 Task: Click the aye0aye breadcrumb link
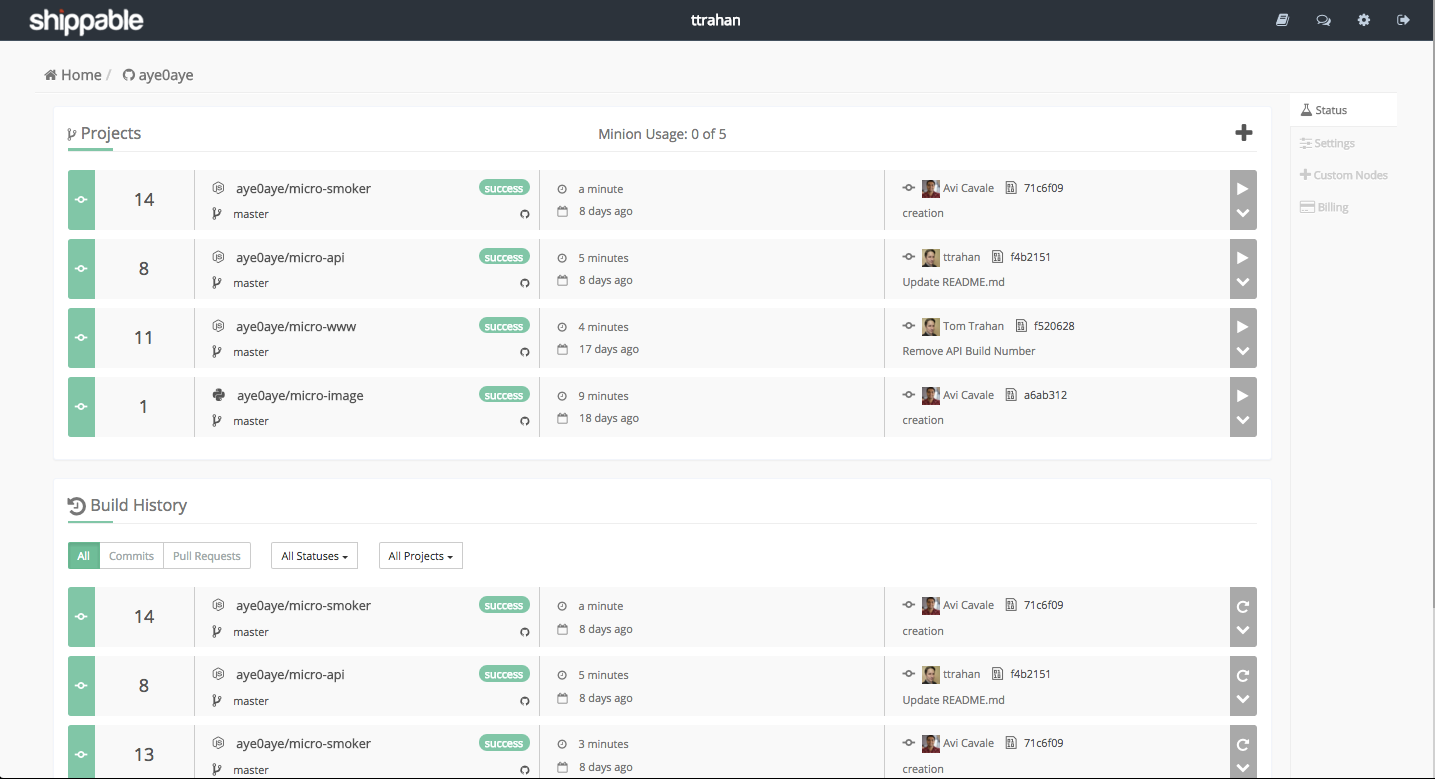[x=158, y=75]
